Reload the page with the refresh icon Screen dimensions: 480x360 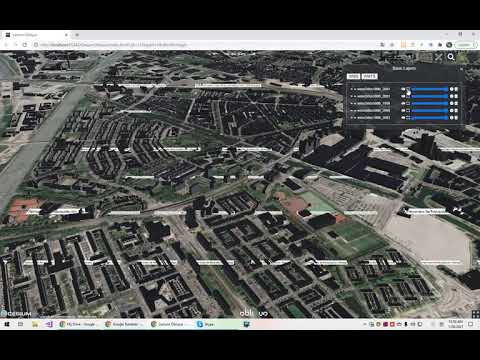(25, 44)
